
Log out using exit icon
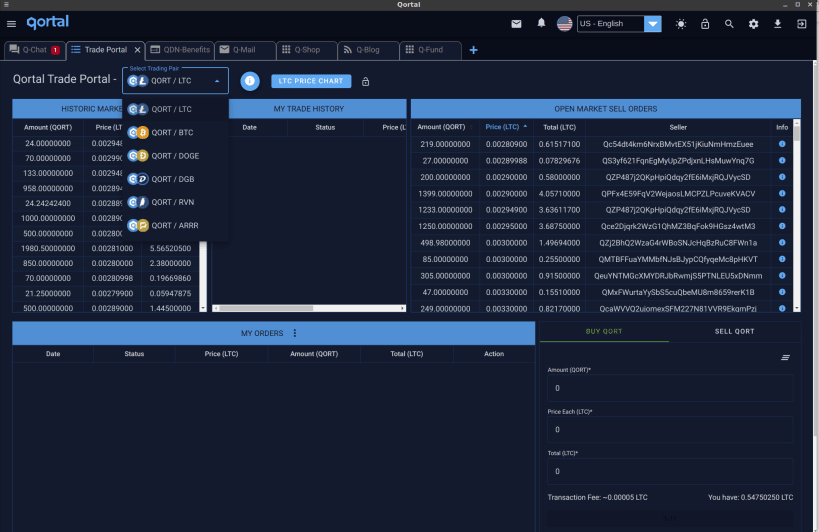(801, 24)
